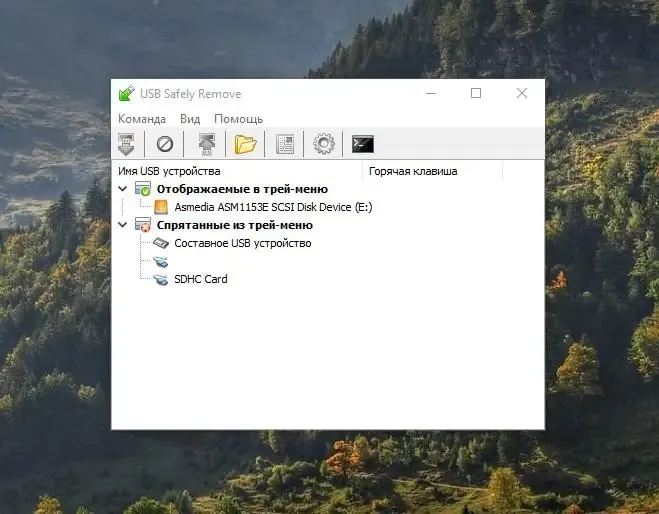Collapse the Спрятанные из трей-меню group
This screenshot has height=514, width=659.
click(x=123, y=224)
